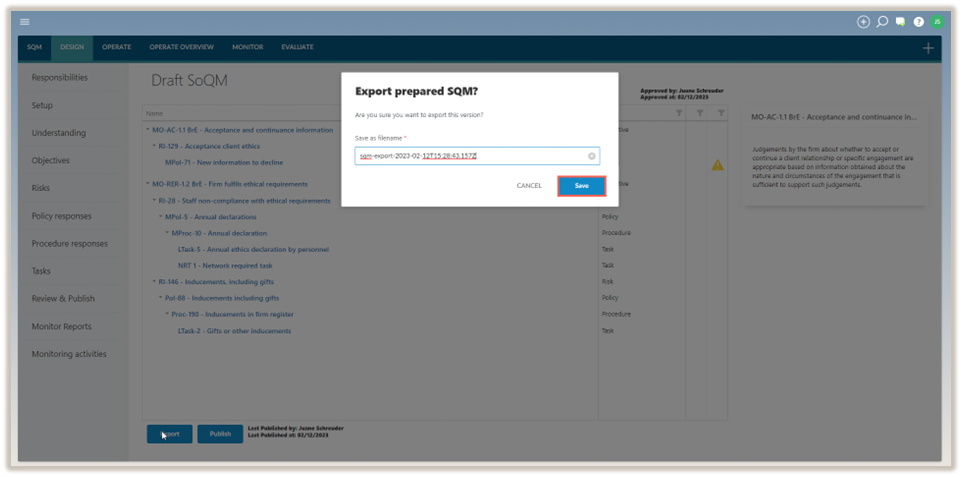Go to the Monitor tab
This screenshot has height=477, width=962.
(x=247, y=47)
